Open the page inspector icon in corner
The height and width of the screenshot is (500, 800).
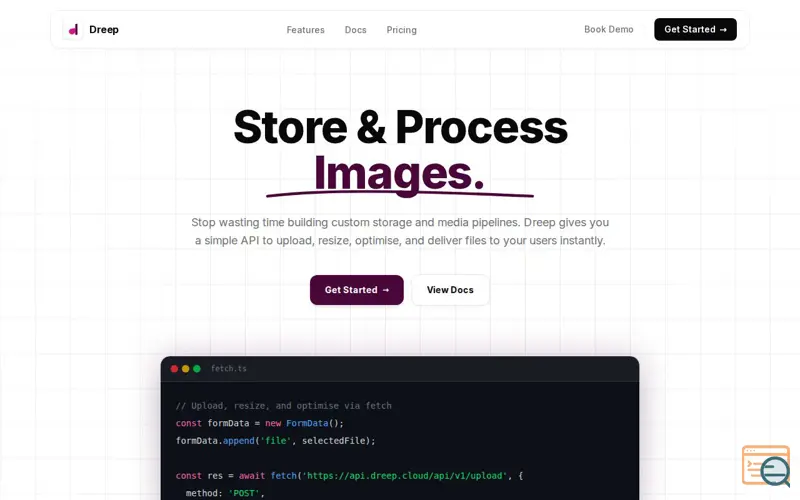[x=766, y=465]
